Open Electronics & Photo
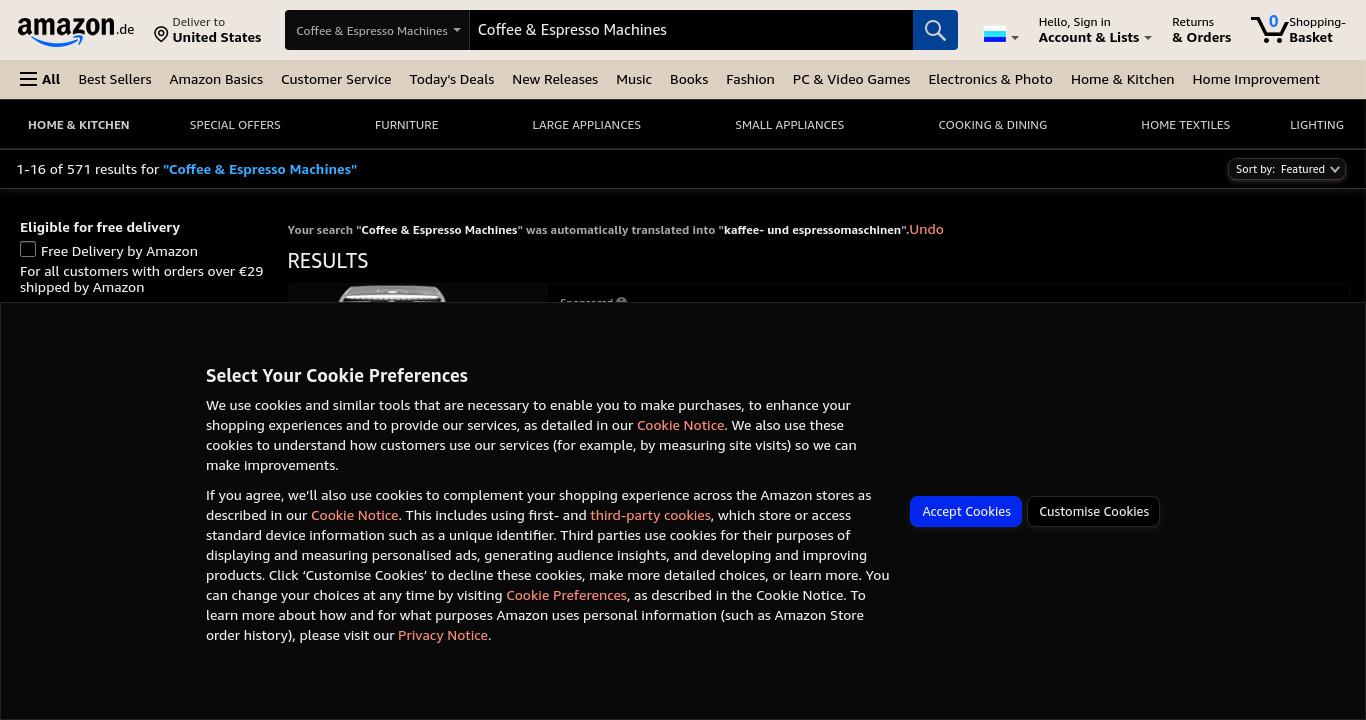The height and width of the screenshot is (720, 1366). click(990, 79)
